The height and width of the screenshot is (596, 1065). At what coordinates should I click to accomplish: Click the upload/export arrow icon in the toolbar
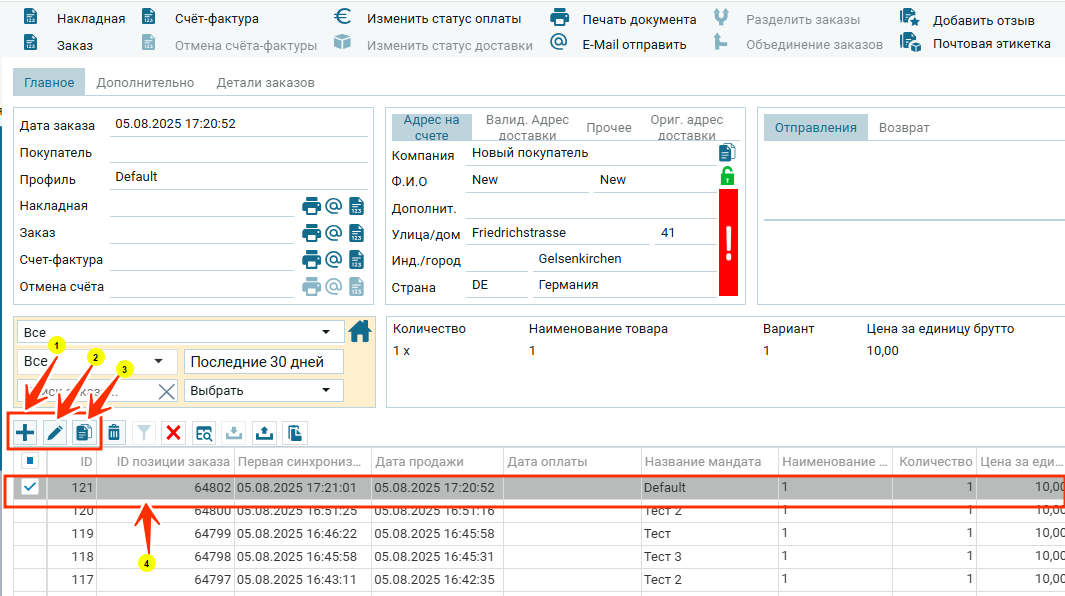(264, 432)
